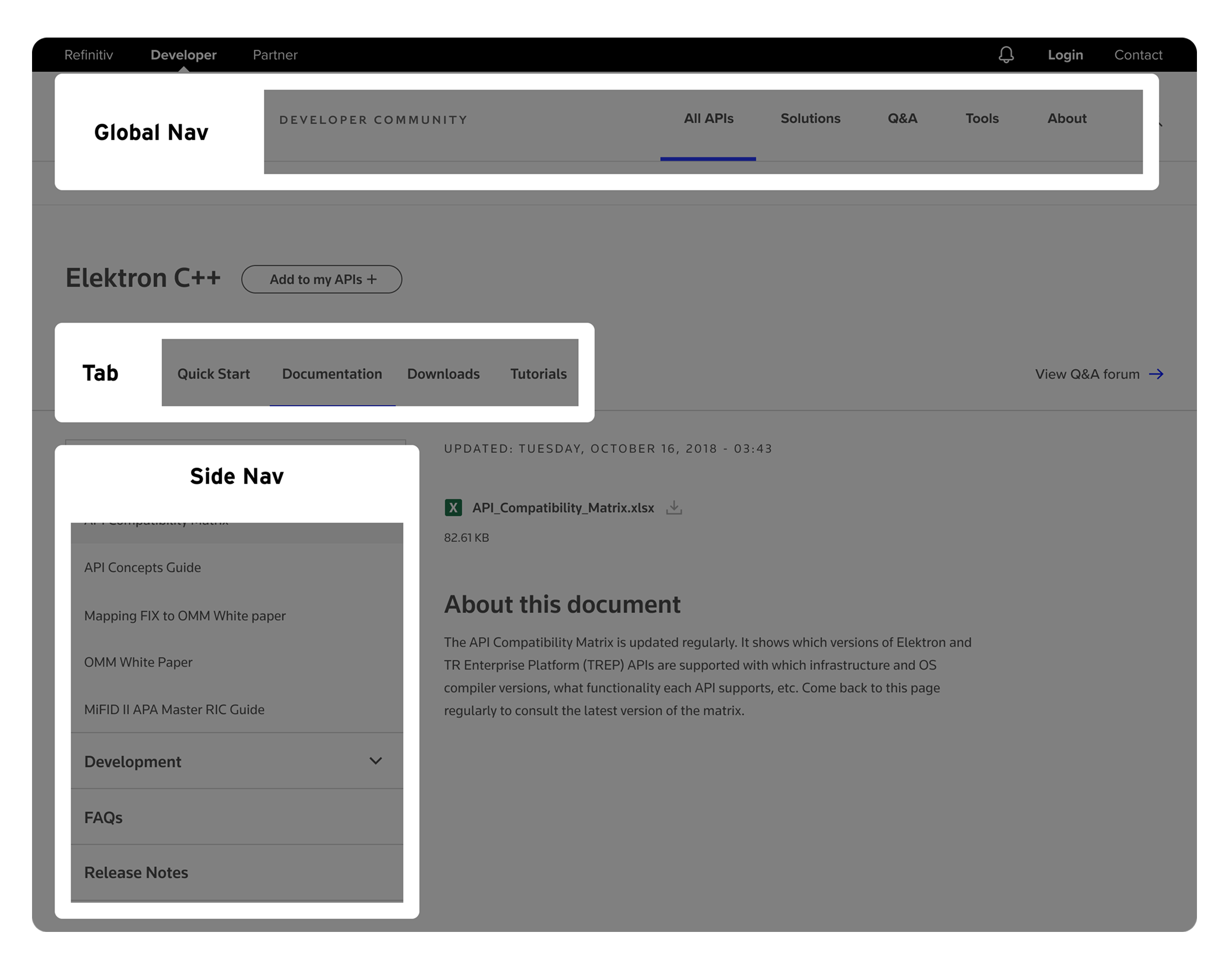
Task: Select Partner in the top bar
Action: pos(275,55)
